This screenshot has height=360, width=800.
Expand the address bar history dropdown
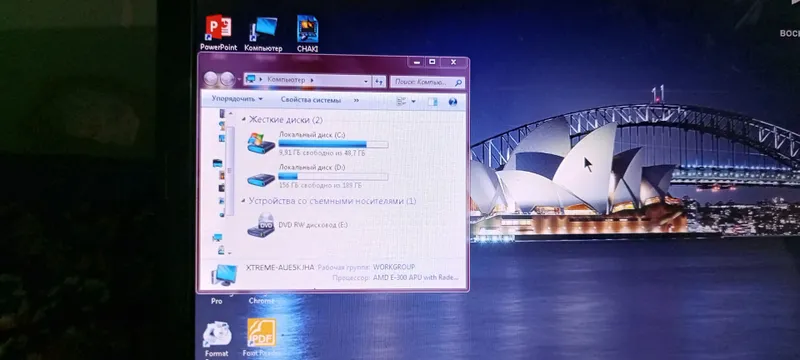(x=366, y=81)
